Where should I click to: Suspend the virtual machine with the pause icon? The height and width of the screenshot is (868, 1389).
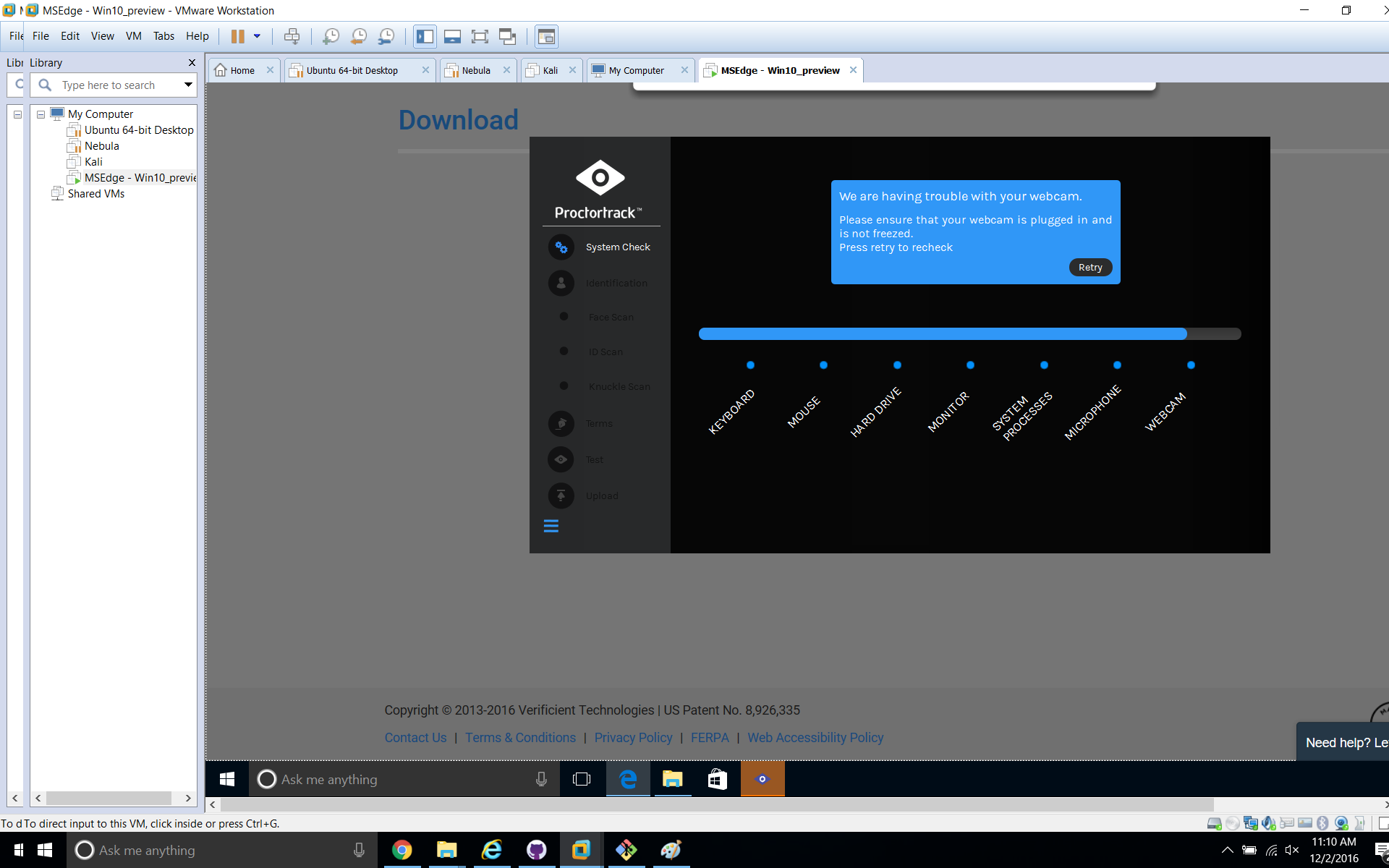pyautogui.click(x=237, y=36)
